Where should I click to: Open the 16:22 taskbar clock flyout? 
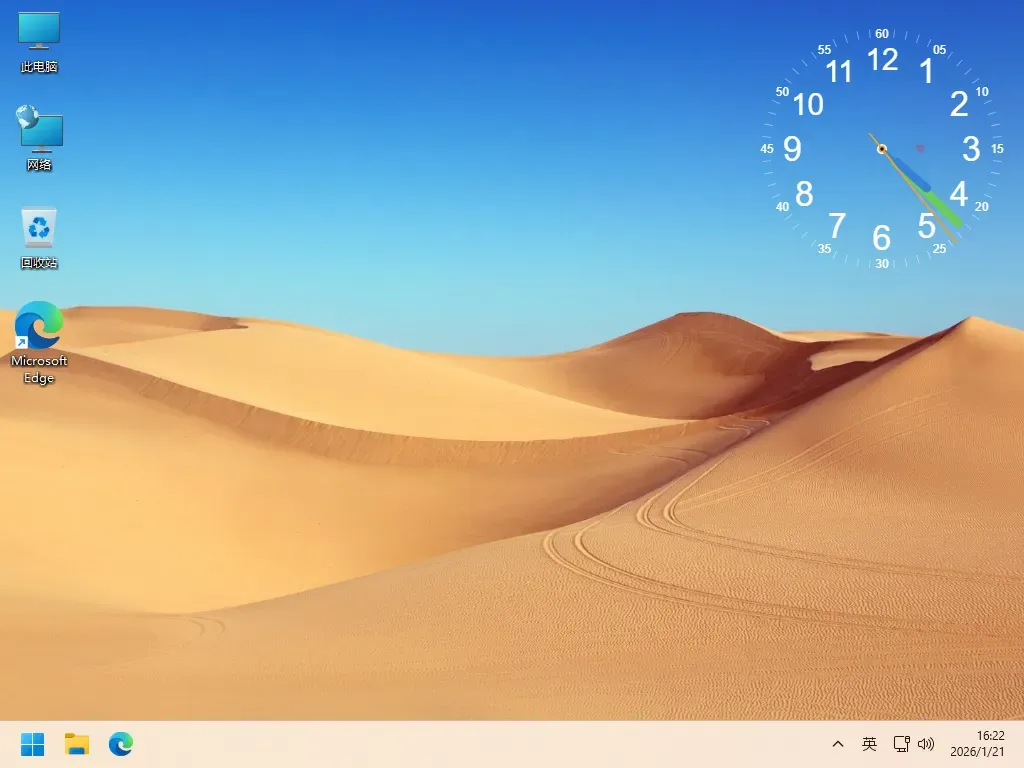coord(991,736)
